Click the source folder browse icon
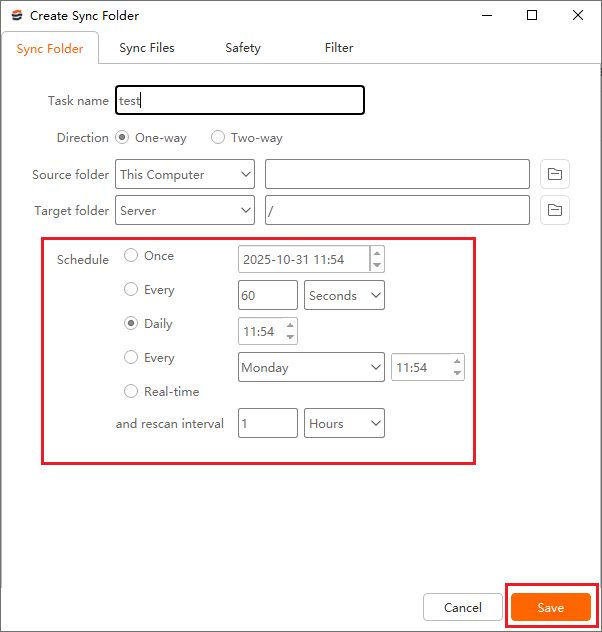Screen dimensions: 602x632 coord(555,174)
